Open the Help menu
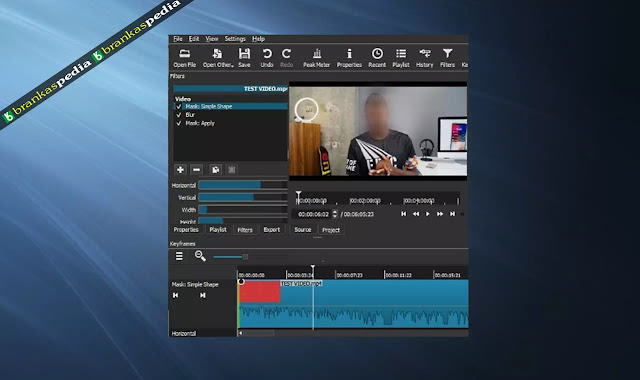This screenshot has height=380, width=640. point(258,39)
